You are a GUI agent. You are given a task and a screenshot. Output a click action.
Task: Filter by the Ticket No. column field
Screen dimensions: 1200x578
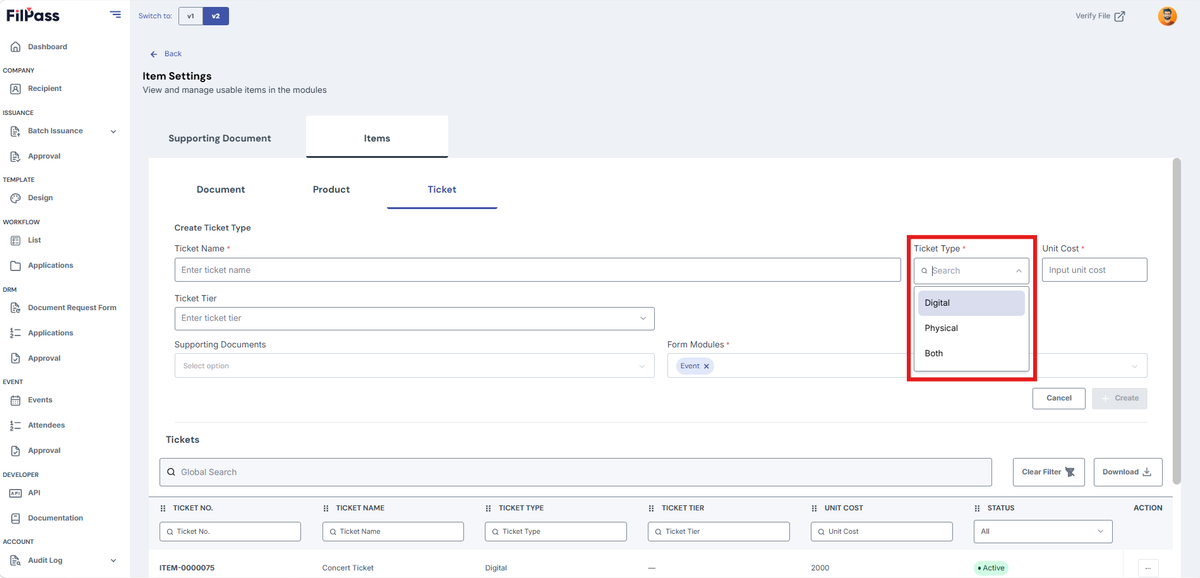(230, 532)
